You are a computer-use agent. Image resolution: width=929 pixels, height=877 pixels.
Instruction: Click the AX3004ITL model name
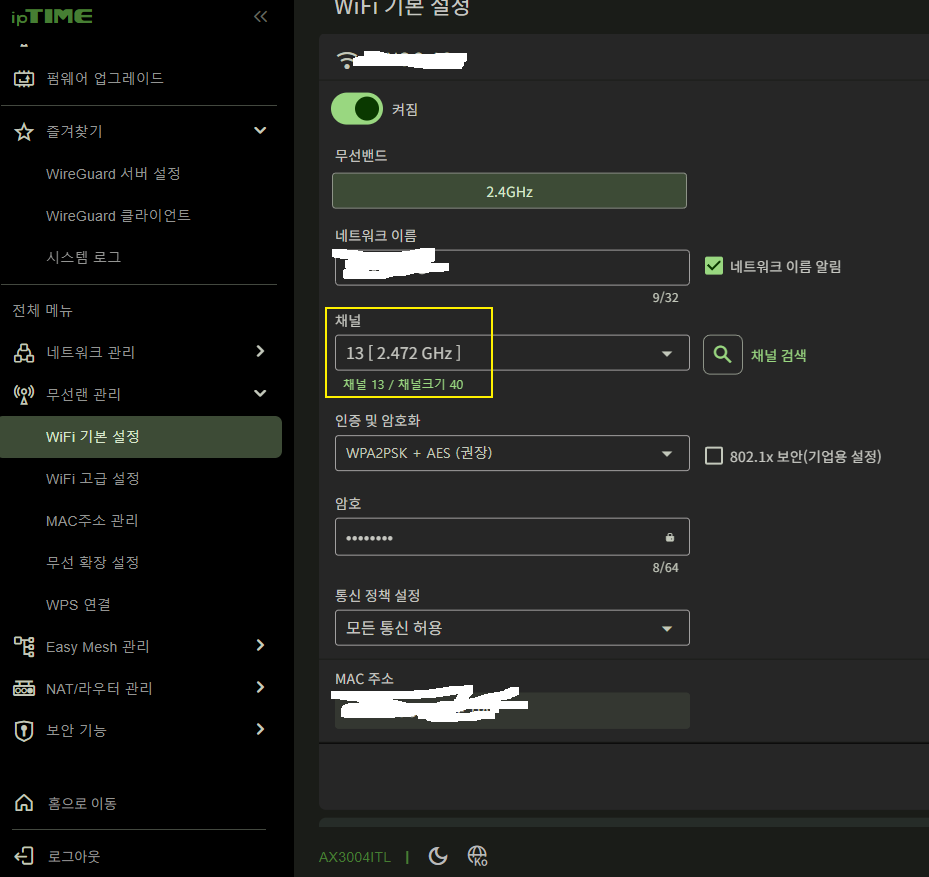(354, 857)
